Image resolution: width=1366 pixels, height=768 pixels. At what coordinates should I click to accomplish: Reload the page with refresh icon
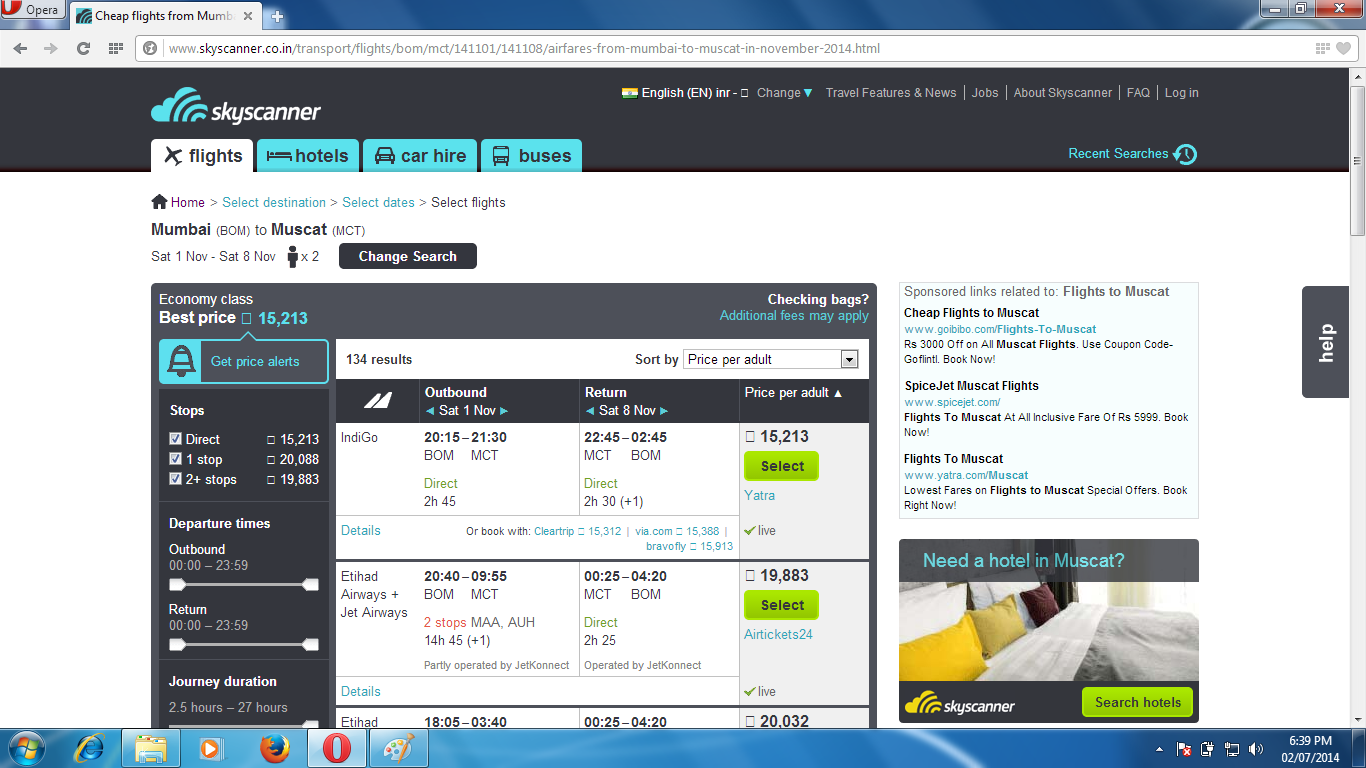83,48
